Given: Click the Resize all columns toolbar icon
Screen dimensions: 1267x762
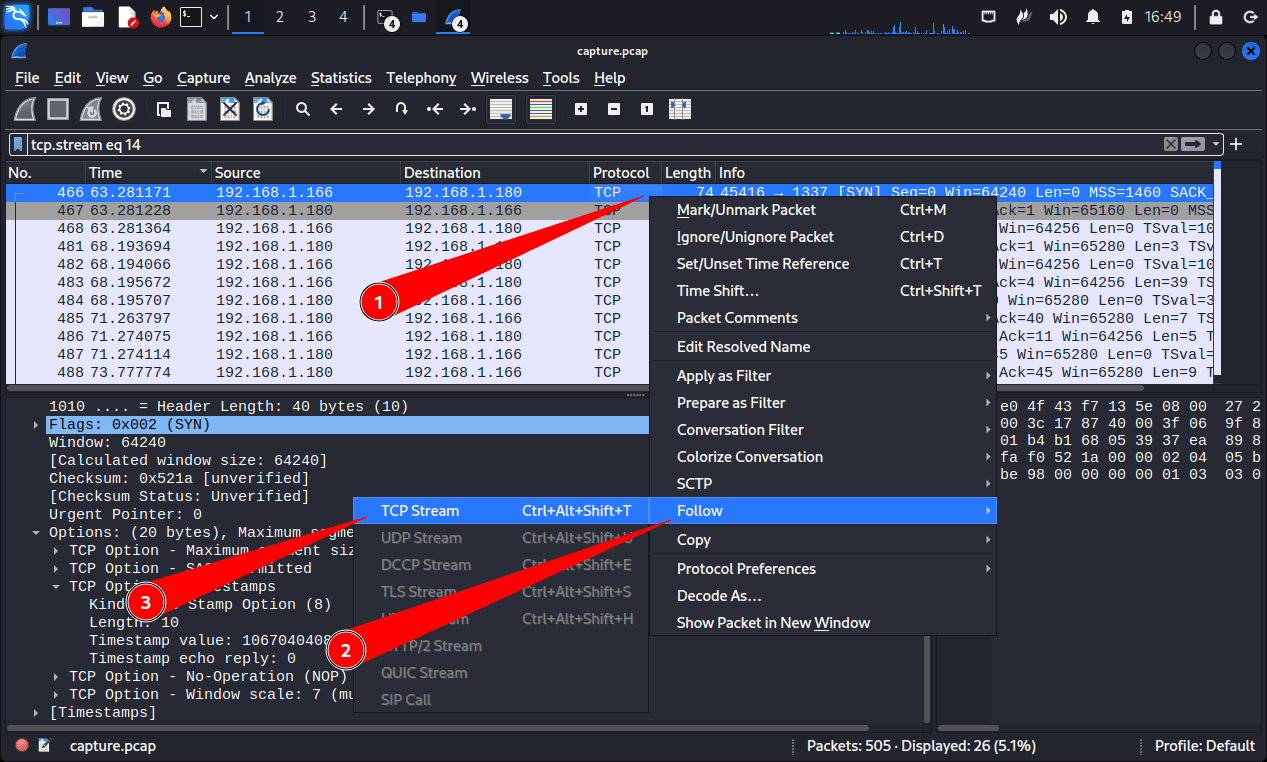Looking at the screenshot, I should 680,109.
